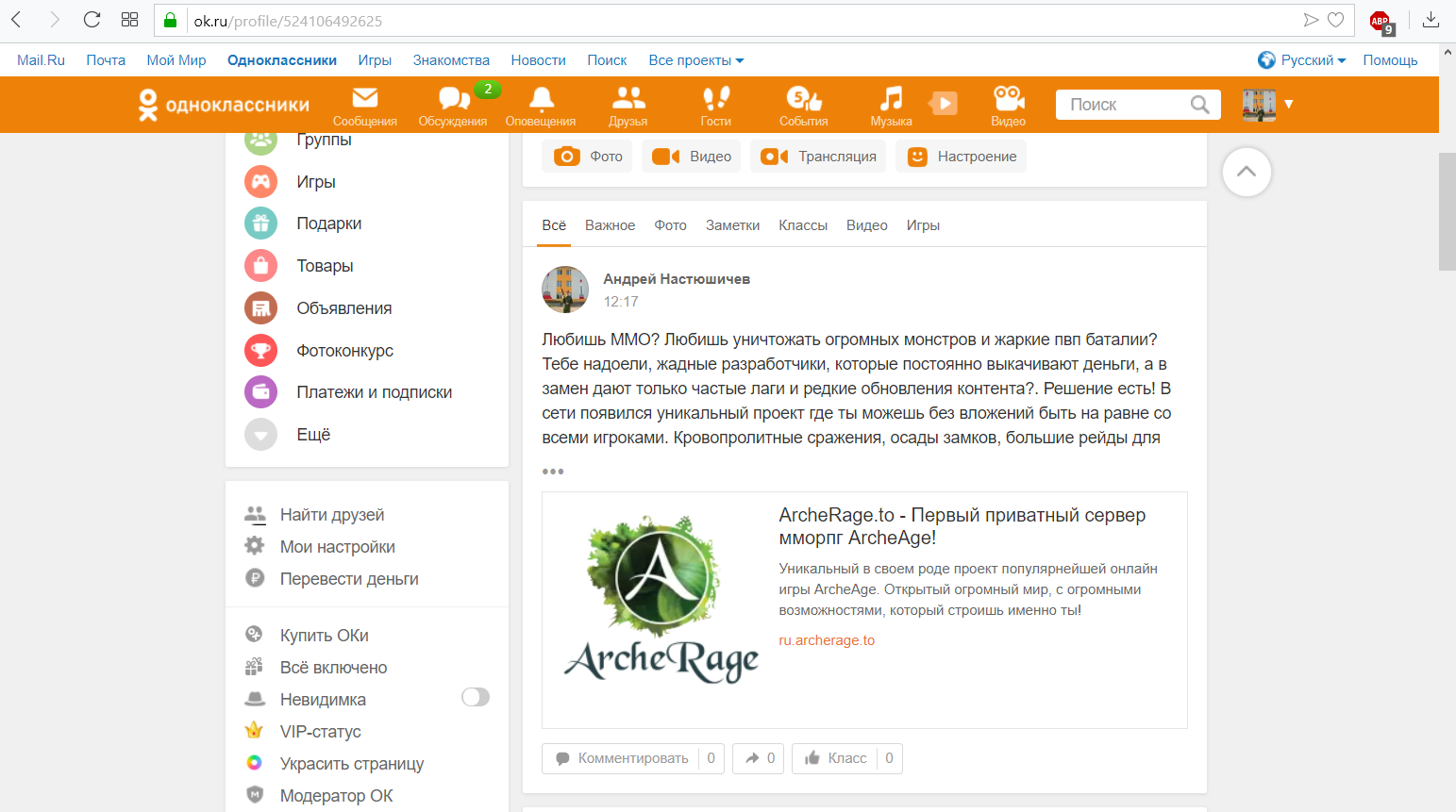Viewport: 1456px width, 812px height.
Task: Expand the Ещё sidebar section
Action: 288,434
